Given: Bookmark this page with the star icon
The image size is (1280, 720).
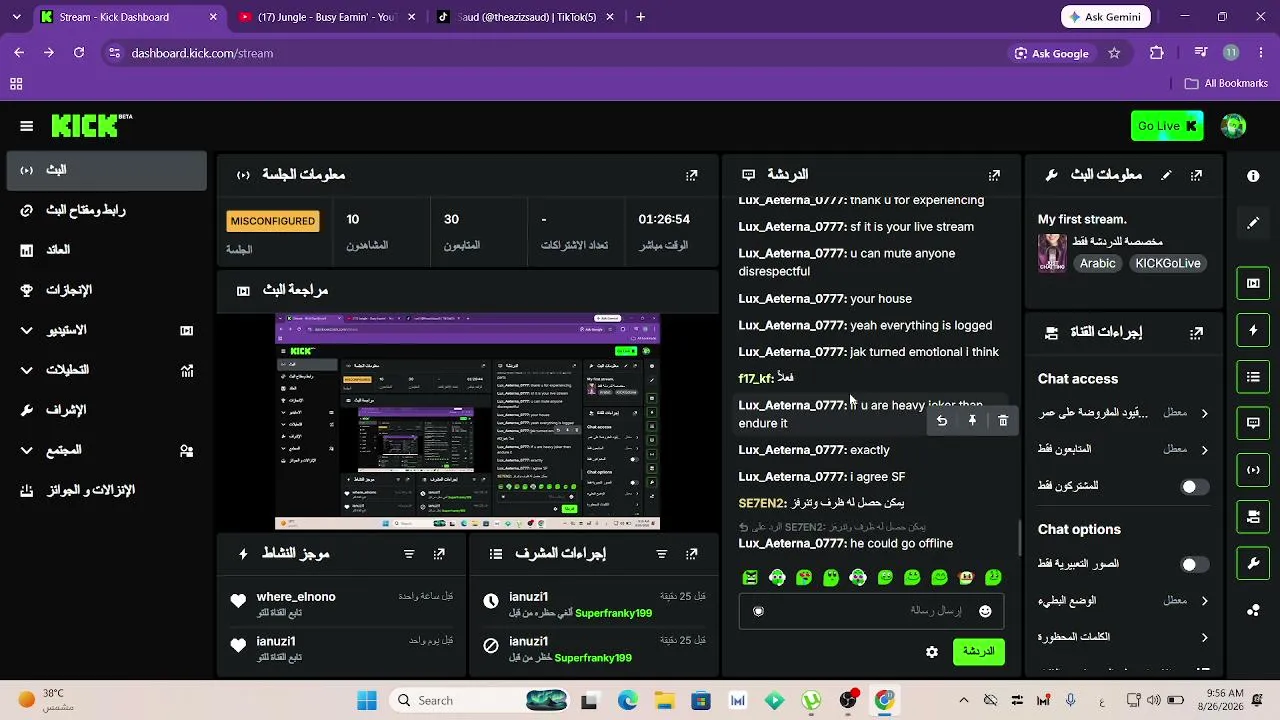Looking at the screenshot, I should [x=1114, y=53].
